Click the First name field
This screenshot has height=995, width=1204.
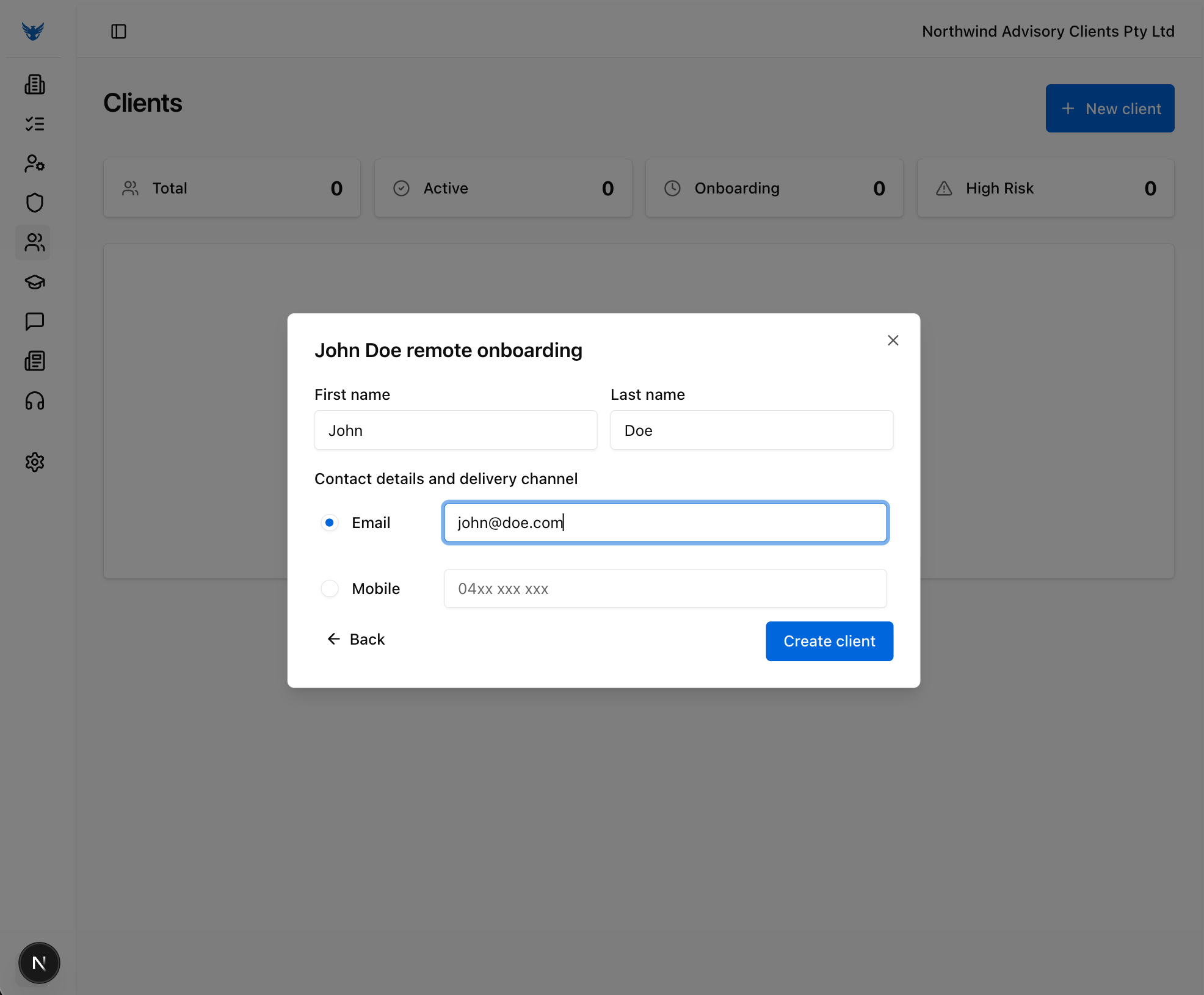coord(455,430)
